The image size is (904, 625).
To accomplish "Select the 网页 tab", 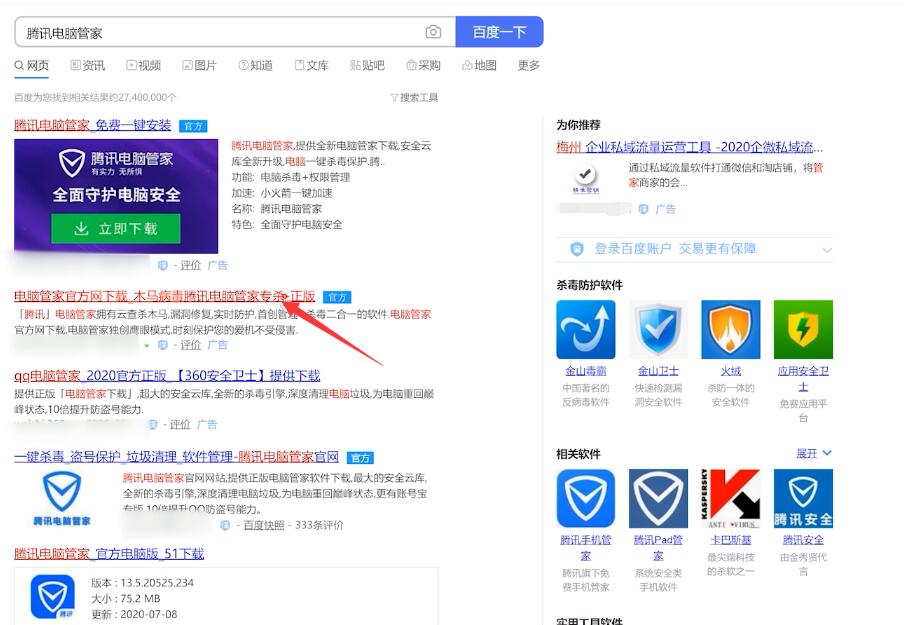I will point(32,66).
